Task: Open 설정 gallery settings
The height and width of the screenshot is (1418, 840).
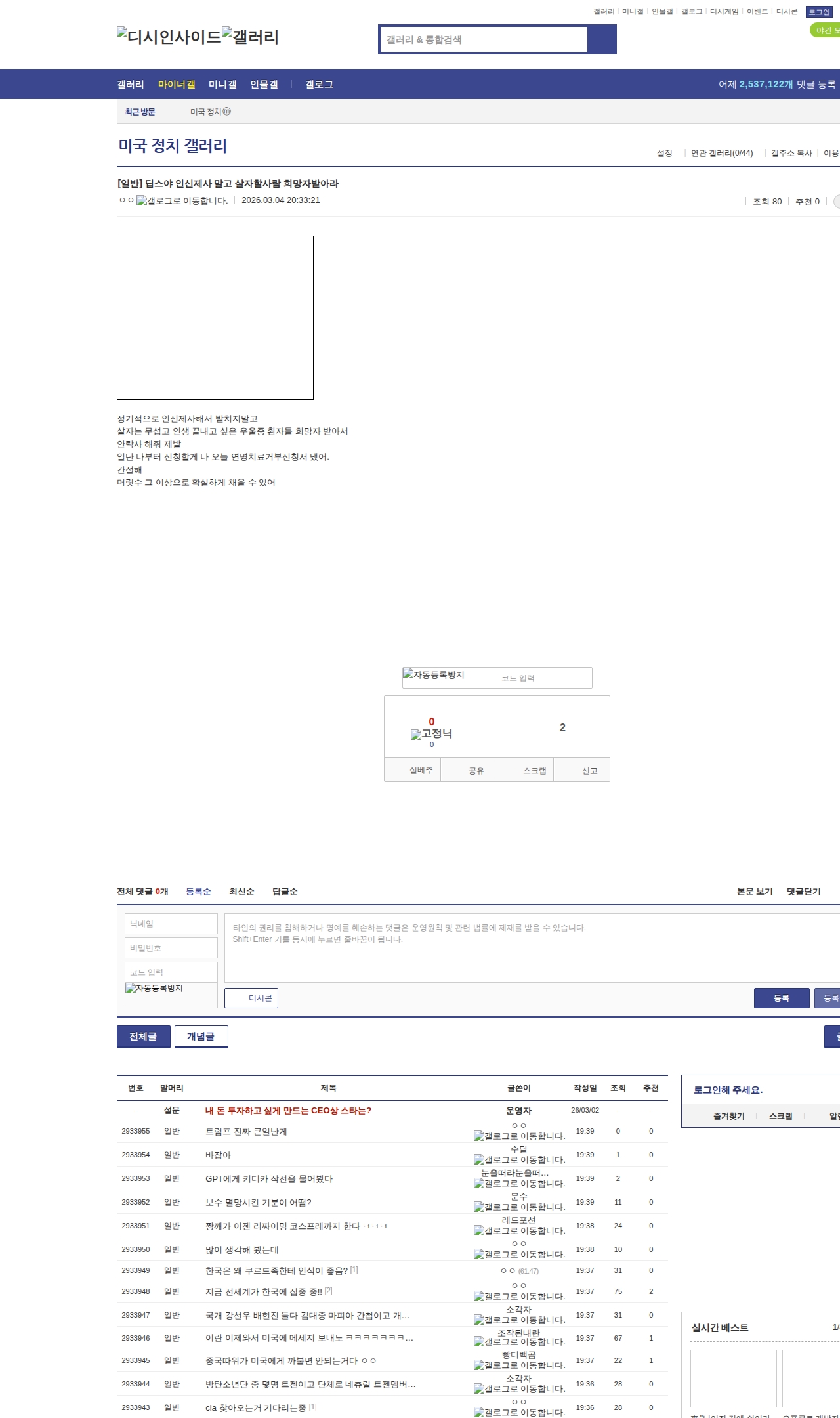Action: tap(665, 153)
